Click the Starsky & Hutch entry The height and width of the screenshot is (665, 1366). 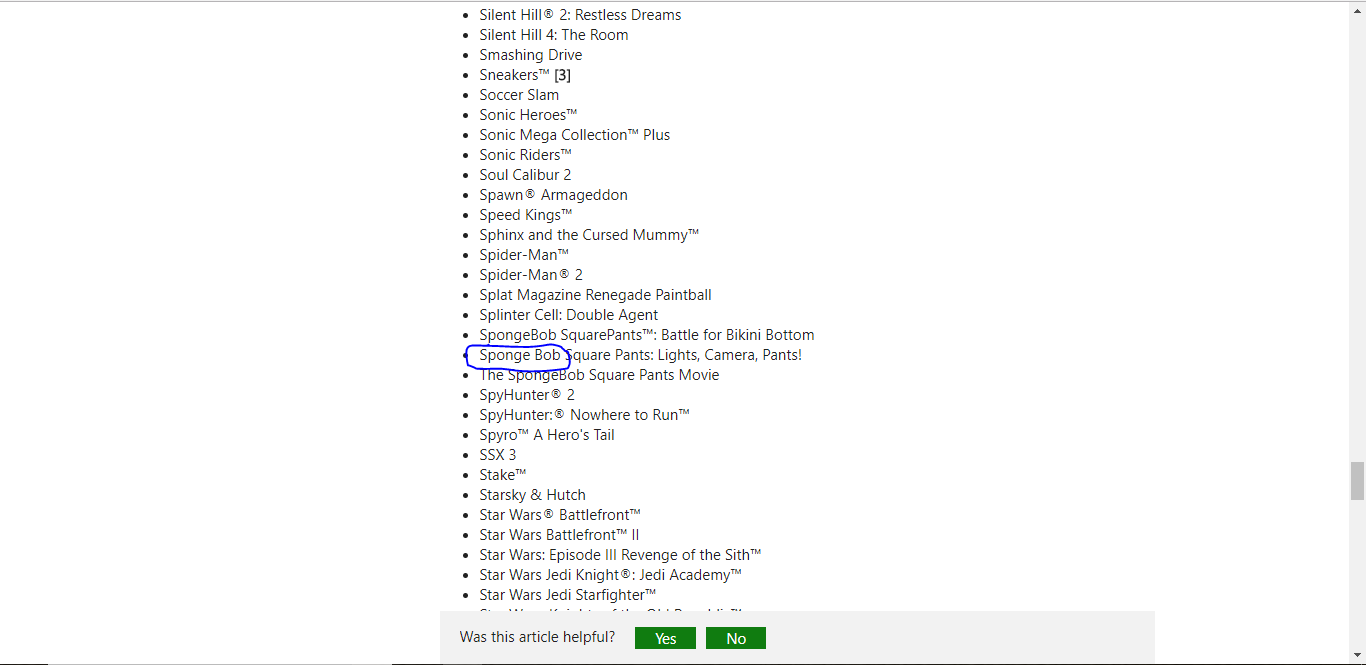point(532,495)
